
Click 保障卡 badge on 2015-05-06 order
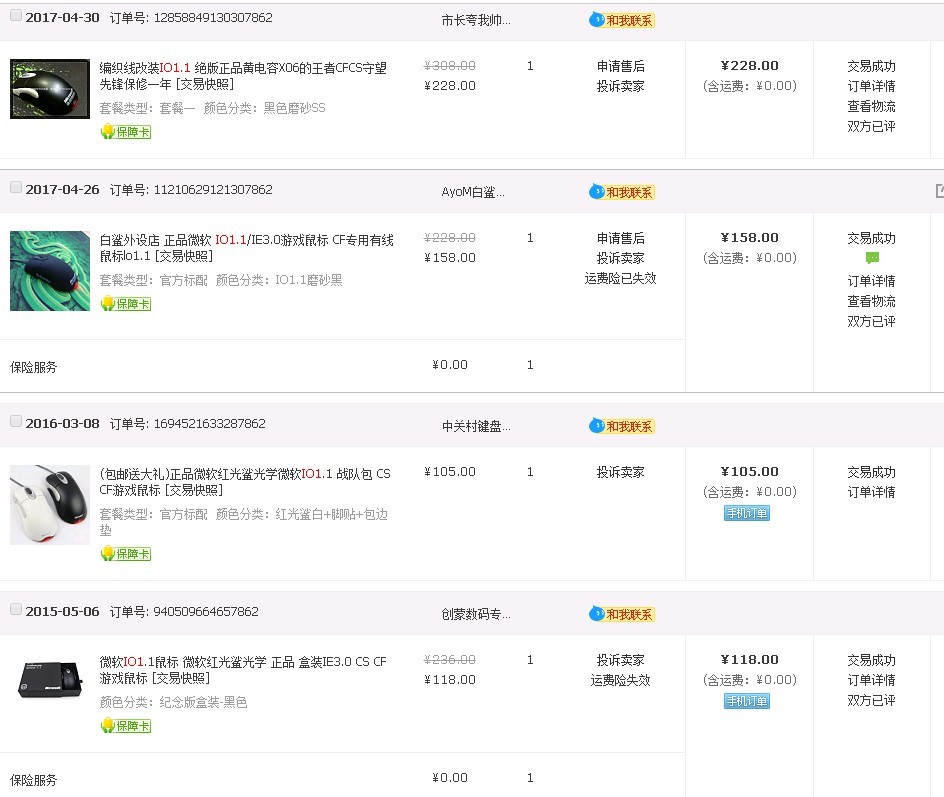coord(126,726)
